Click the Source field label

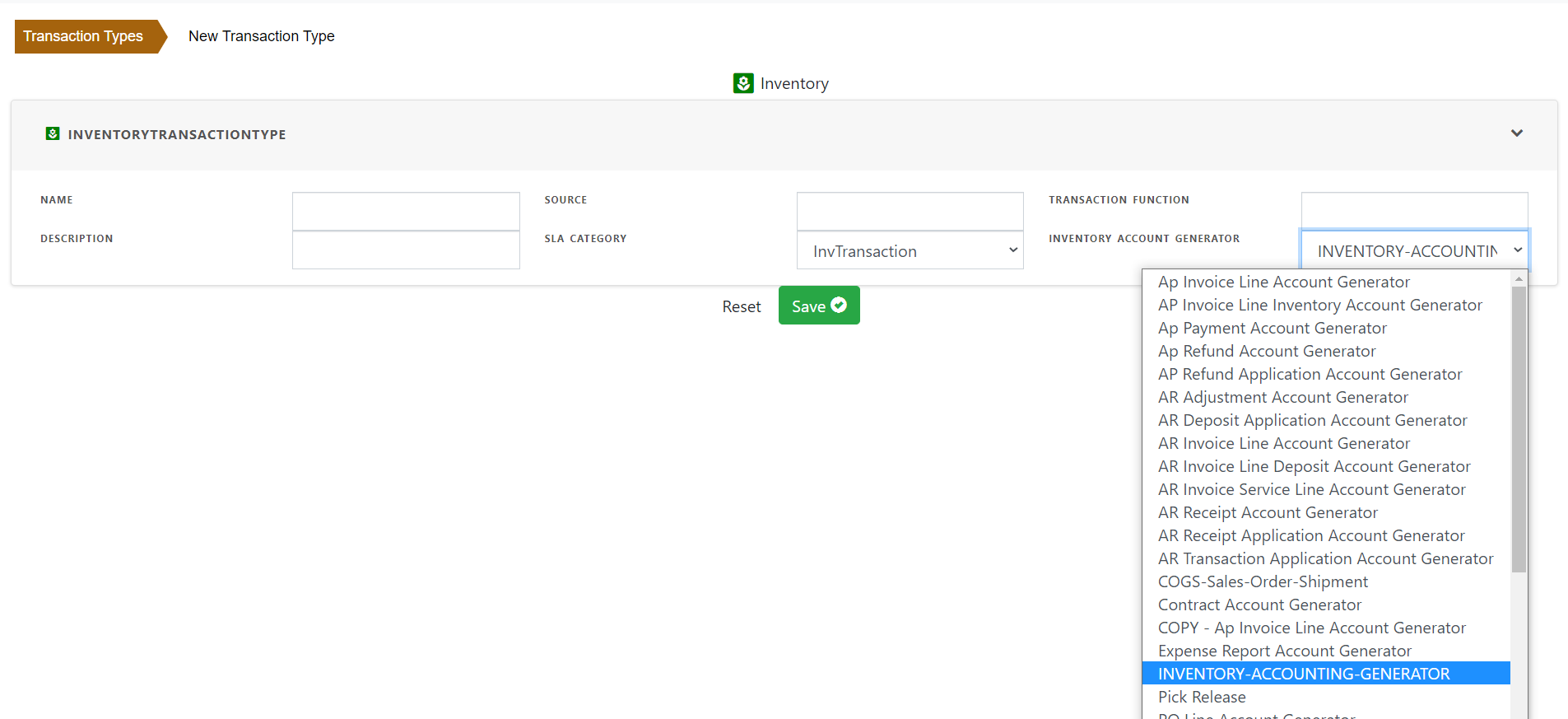565,200
